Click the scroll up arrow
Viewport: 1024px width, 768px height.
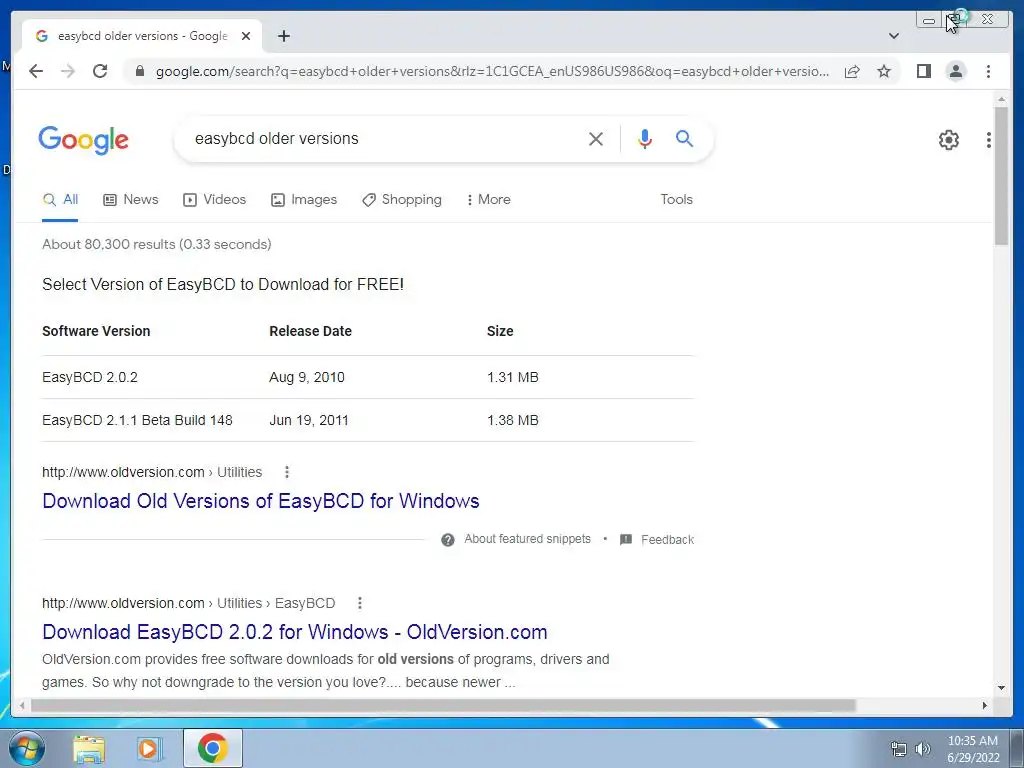click(x=1001, y=99)
